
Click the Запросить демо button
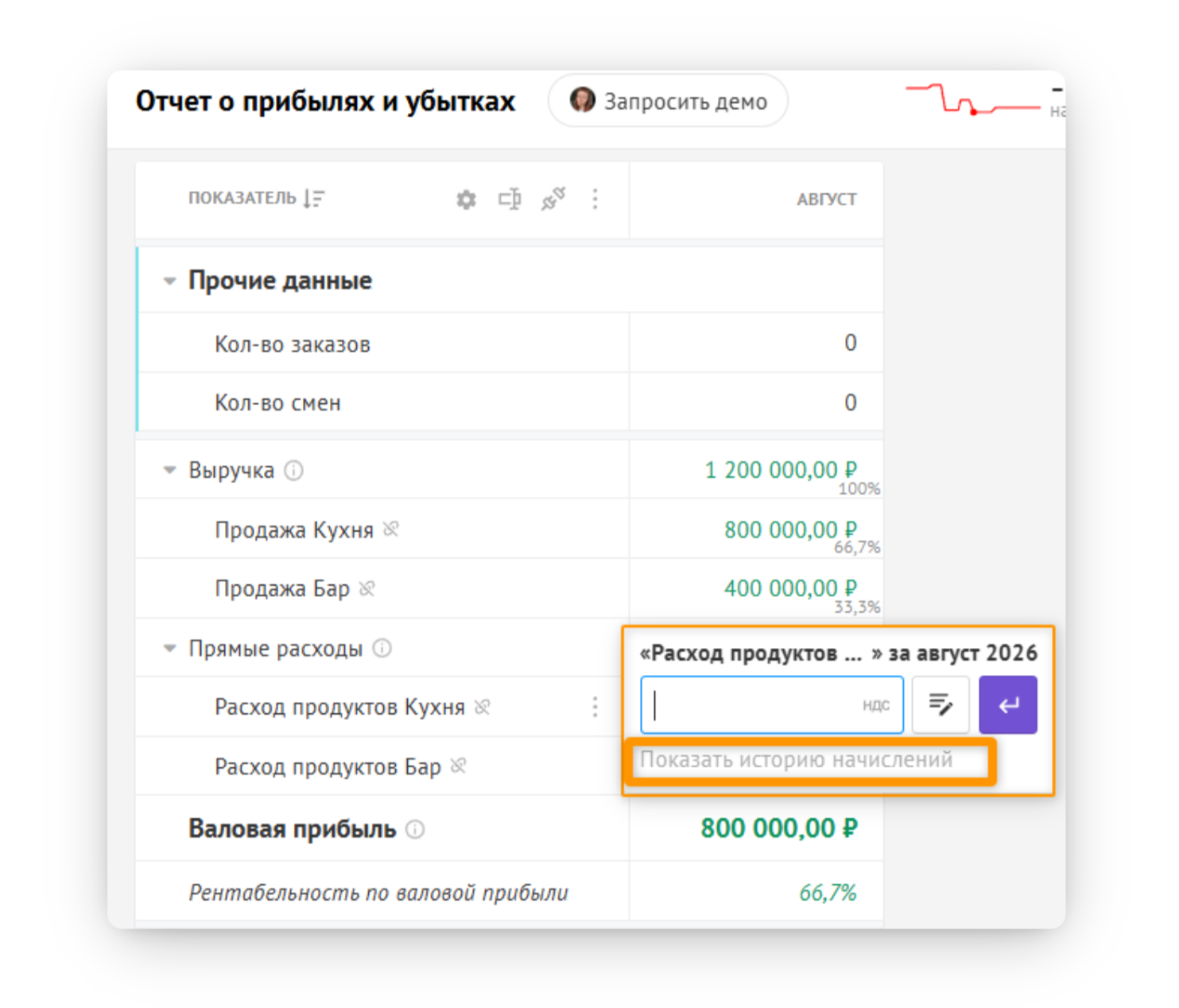tap(668, 101)
